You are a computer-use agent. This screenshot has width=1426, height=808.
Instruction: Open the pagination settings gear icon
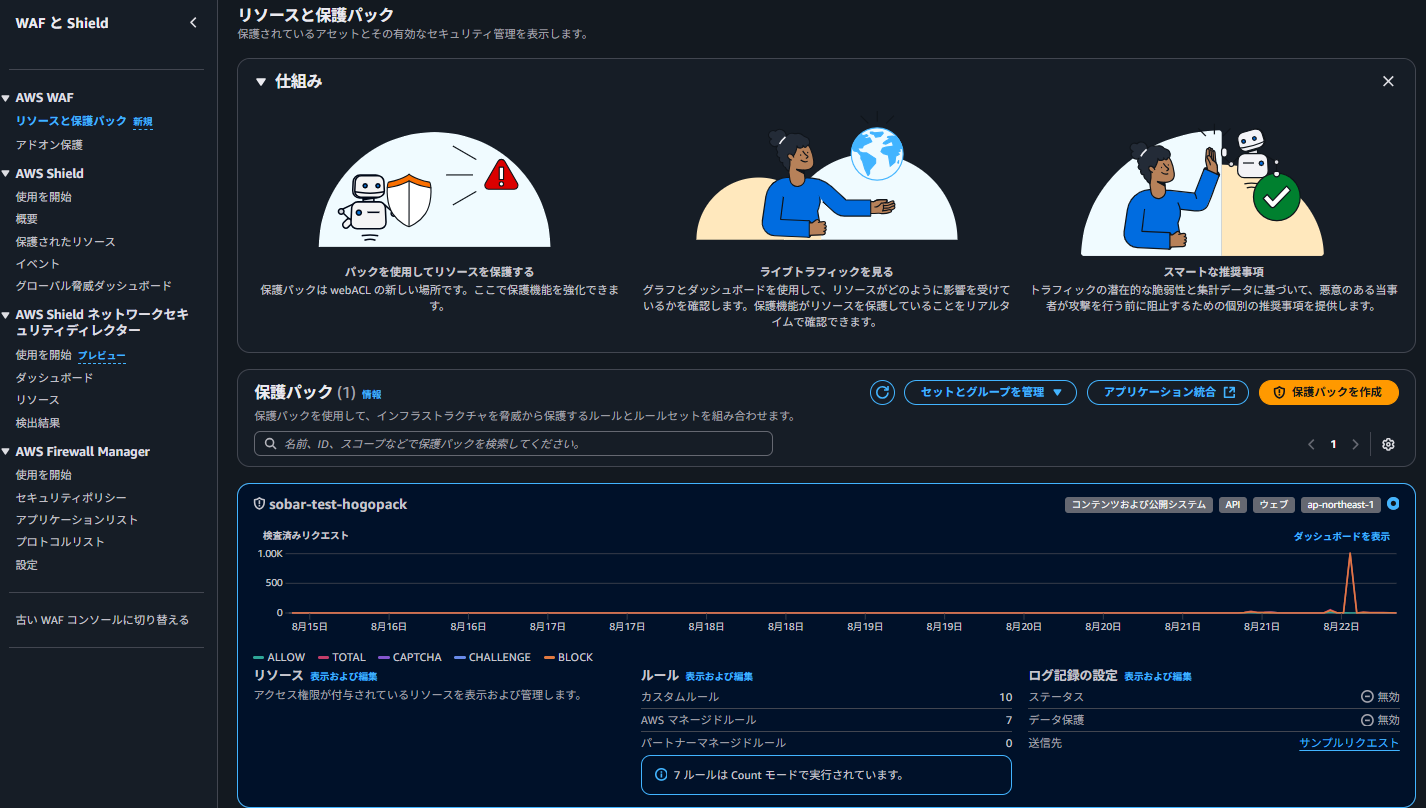(x=1388, y=443)
